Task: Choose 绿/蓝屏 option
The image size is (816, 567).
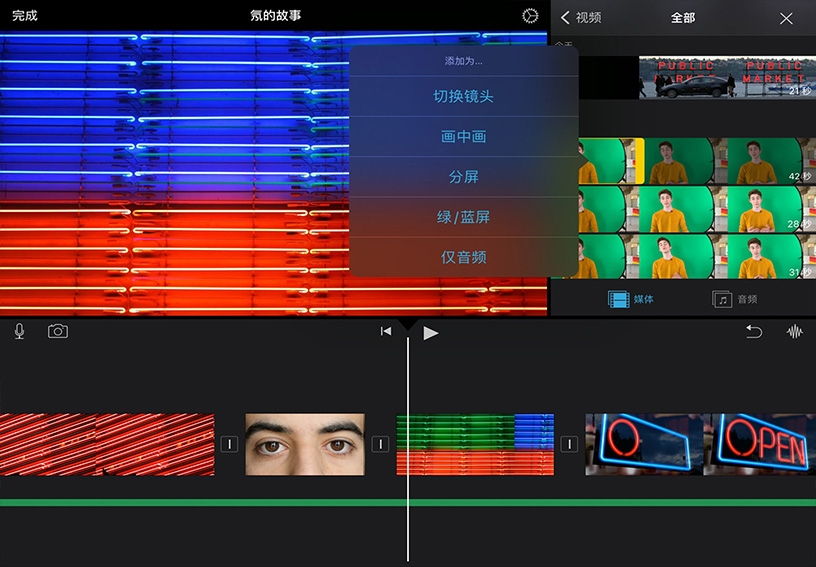Action: (463, 217)
